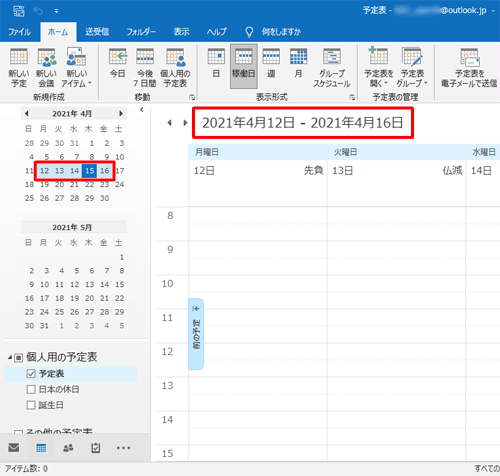Open グループスケジュール view
500x476 pixels.
click(x=331, y=68)
